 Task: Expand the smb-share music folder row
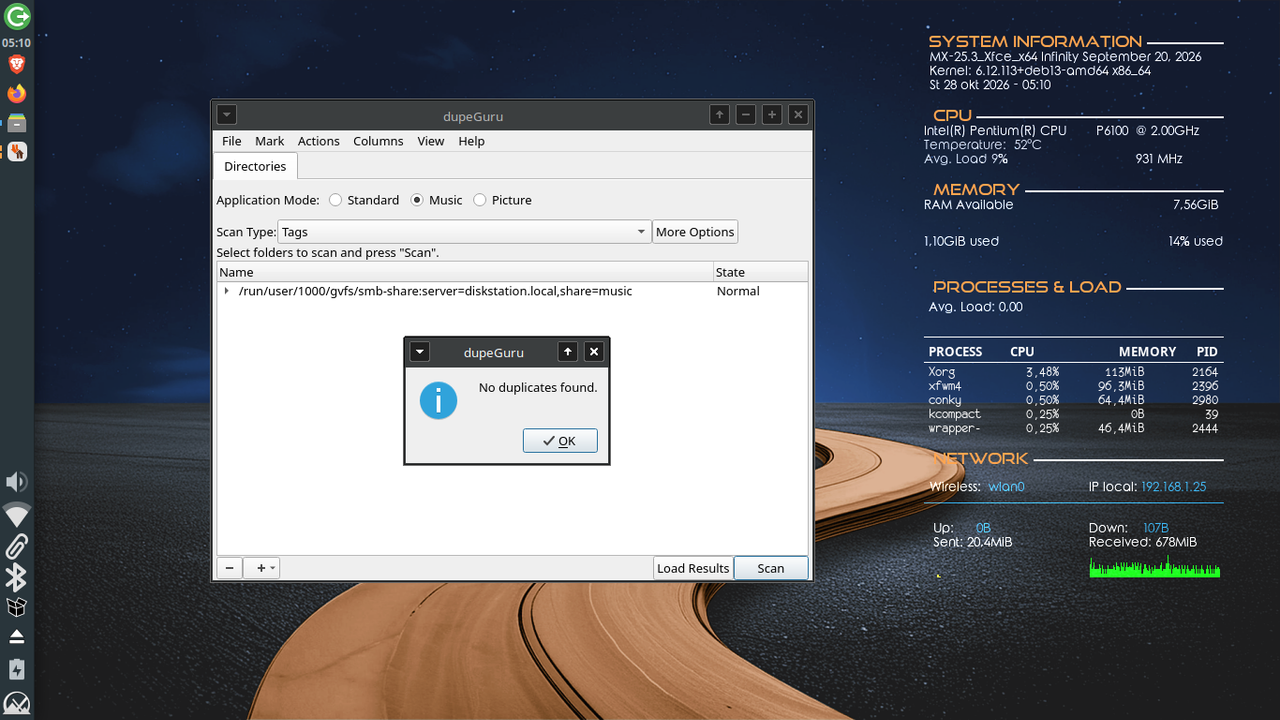[227, 291]
